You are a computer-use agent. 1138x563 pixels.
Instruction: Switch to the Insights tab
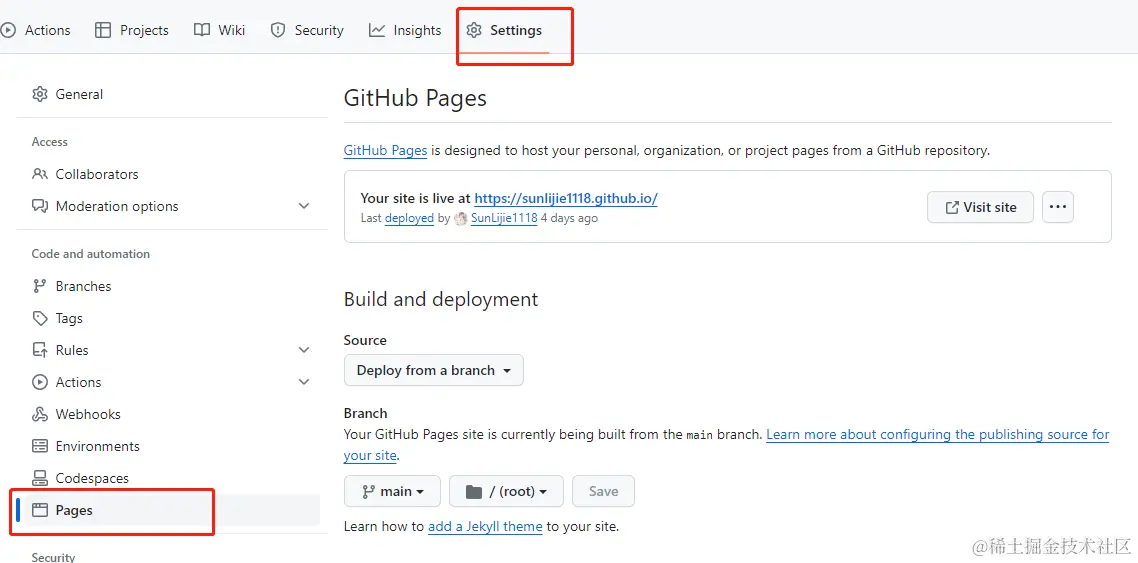(x=405, y=30)
